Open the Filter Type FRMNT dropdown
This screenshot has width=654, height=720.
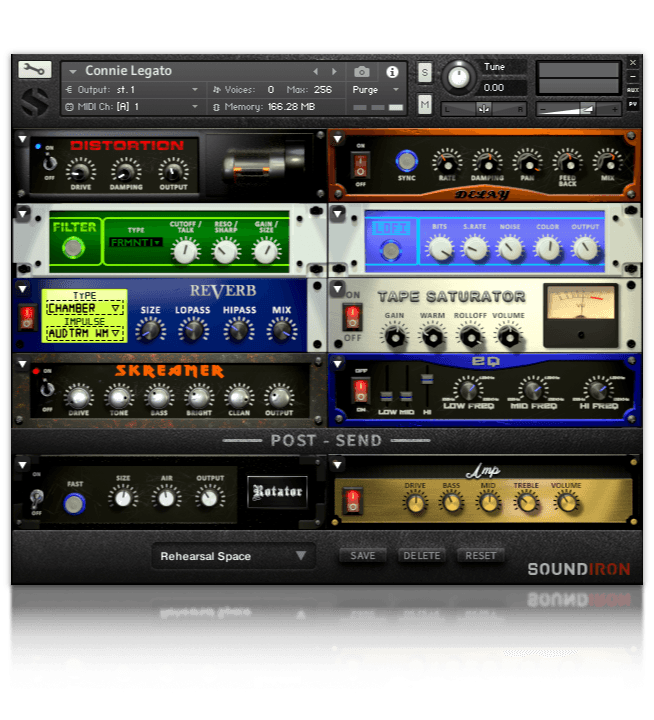pyautogui.click(x=135, y=242)
